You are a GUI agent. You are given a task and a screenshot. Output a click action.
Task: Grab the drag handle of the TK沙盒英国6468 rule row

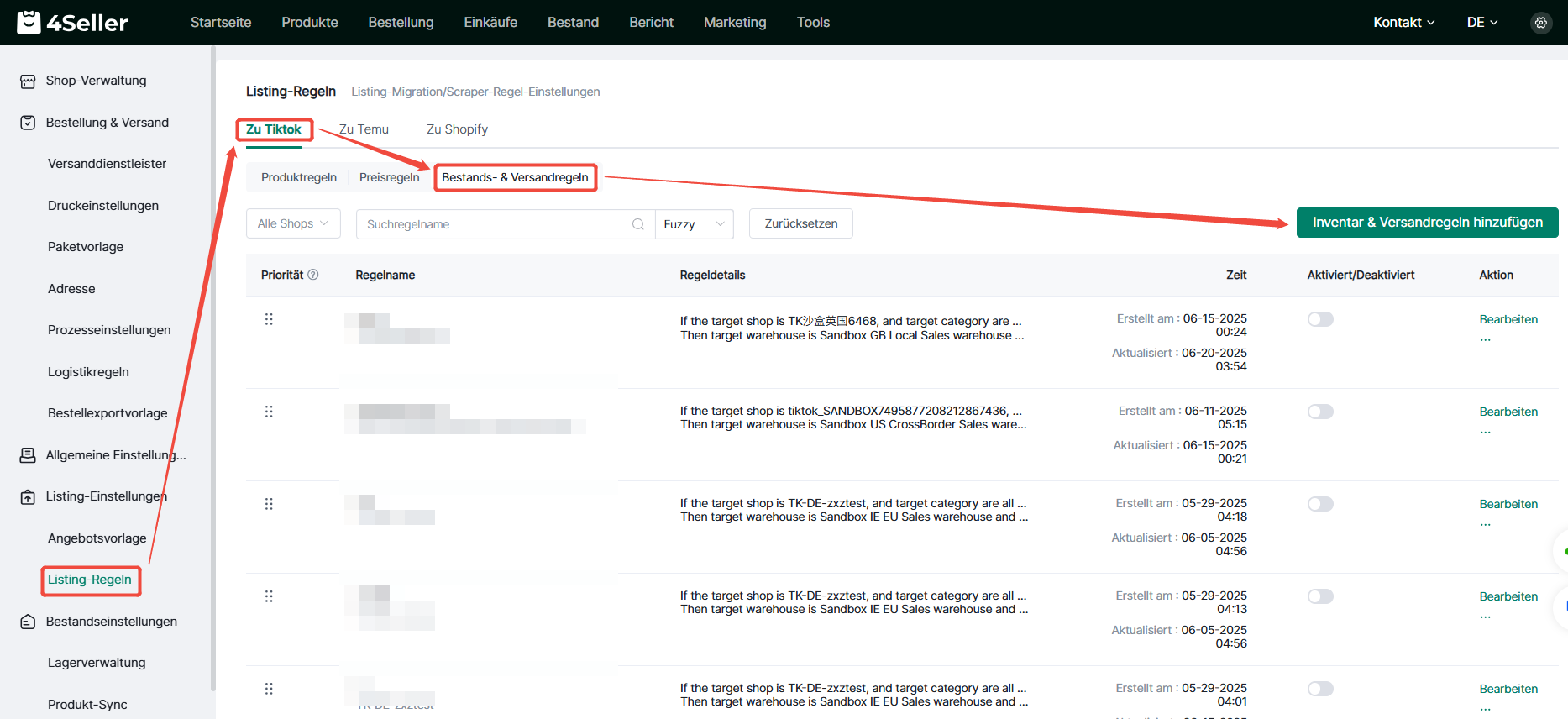point(269,319)
